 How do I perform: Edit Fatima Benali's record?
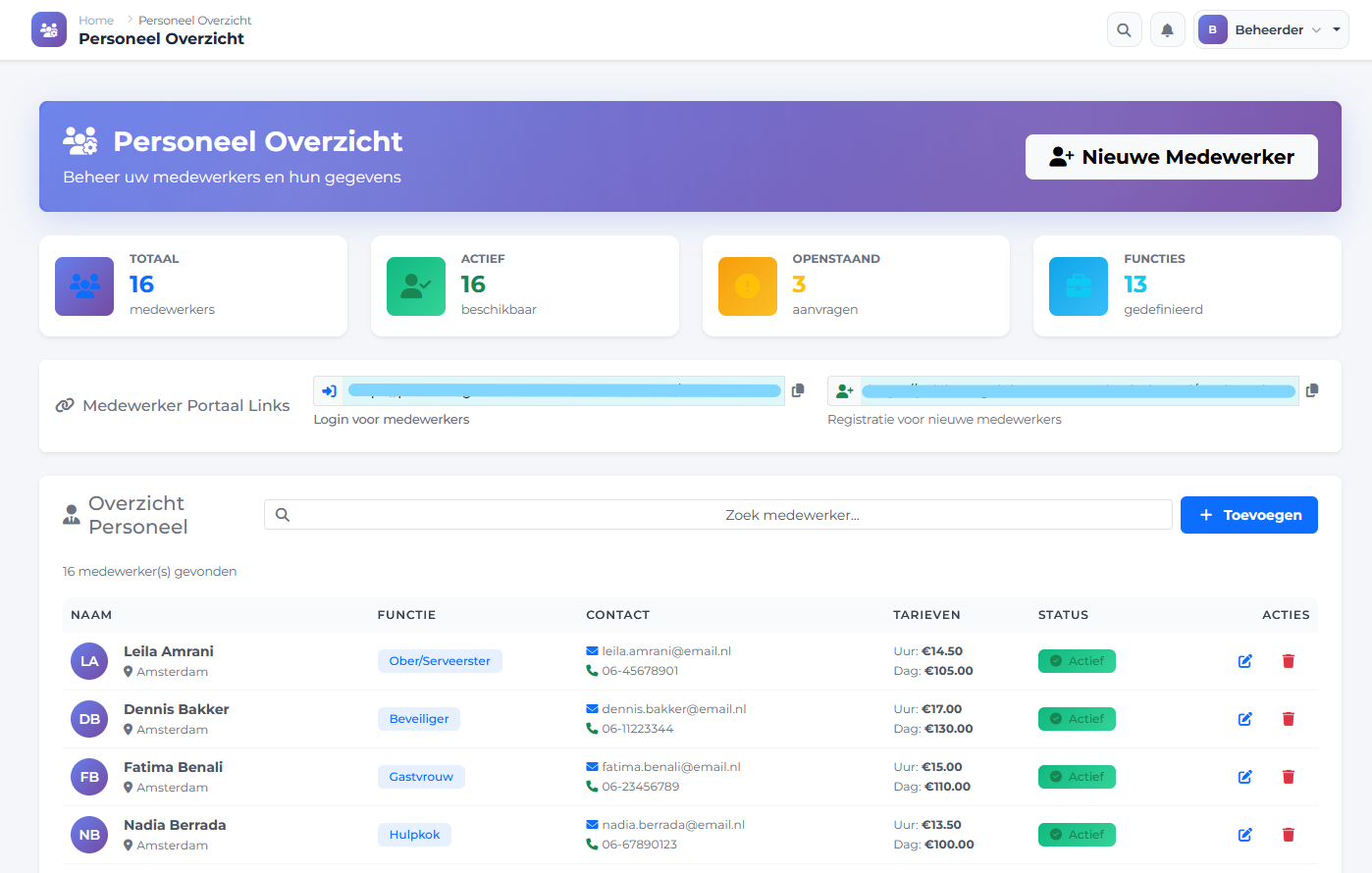1244,777
